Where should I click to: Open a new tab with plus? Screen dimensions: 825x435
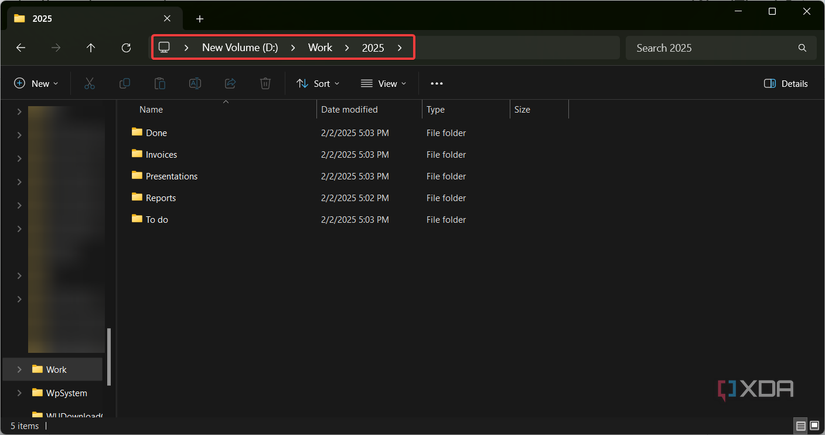tap(199, 19)
